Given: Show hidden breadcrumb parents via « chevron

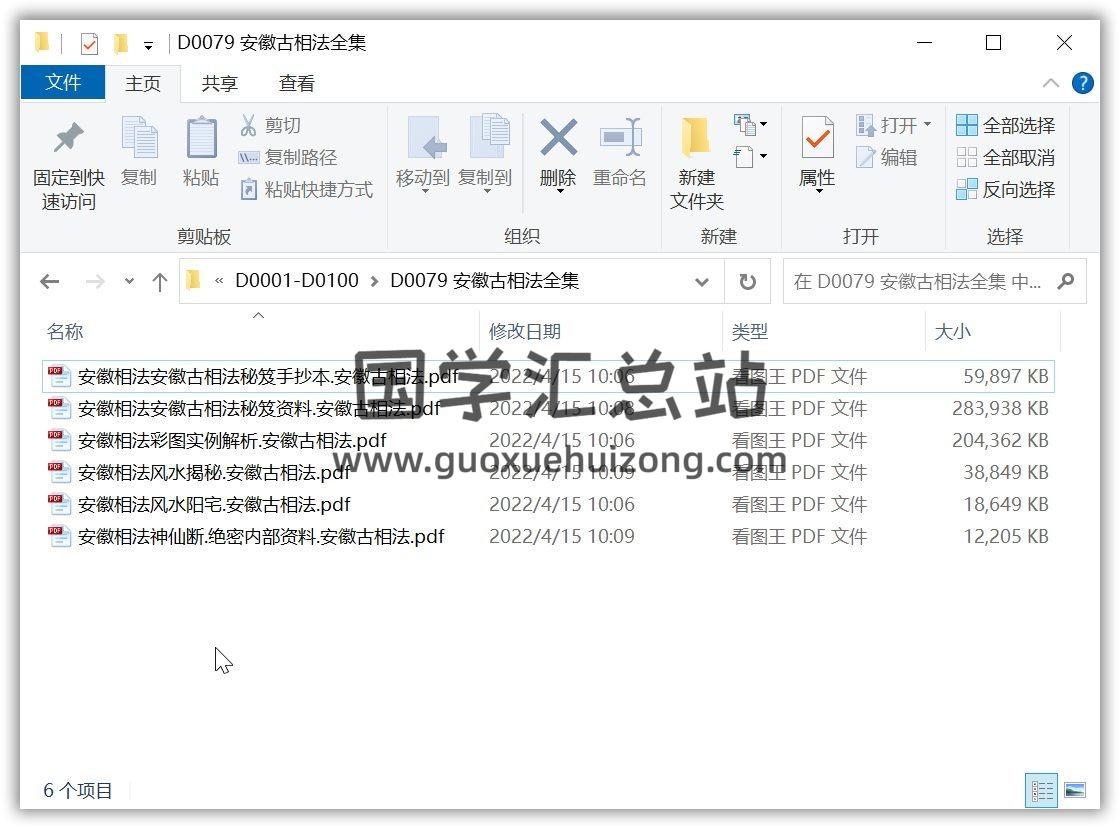Looking at the screenshot, I should (219, 281).
